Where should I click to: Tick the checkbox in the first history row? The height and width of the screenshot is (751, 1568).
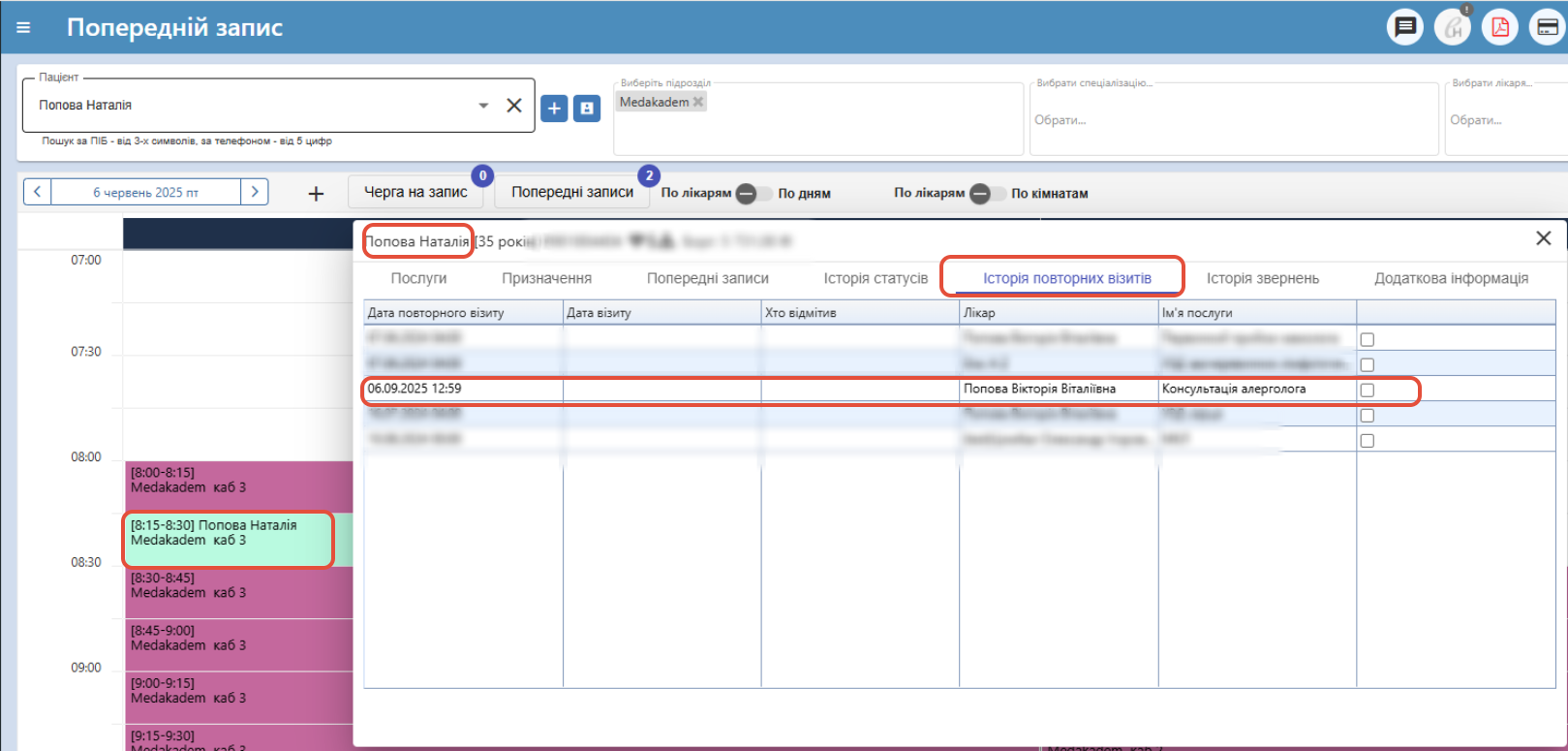1368,340
